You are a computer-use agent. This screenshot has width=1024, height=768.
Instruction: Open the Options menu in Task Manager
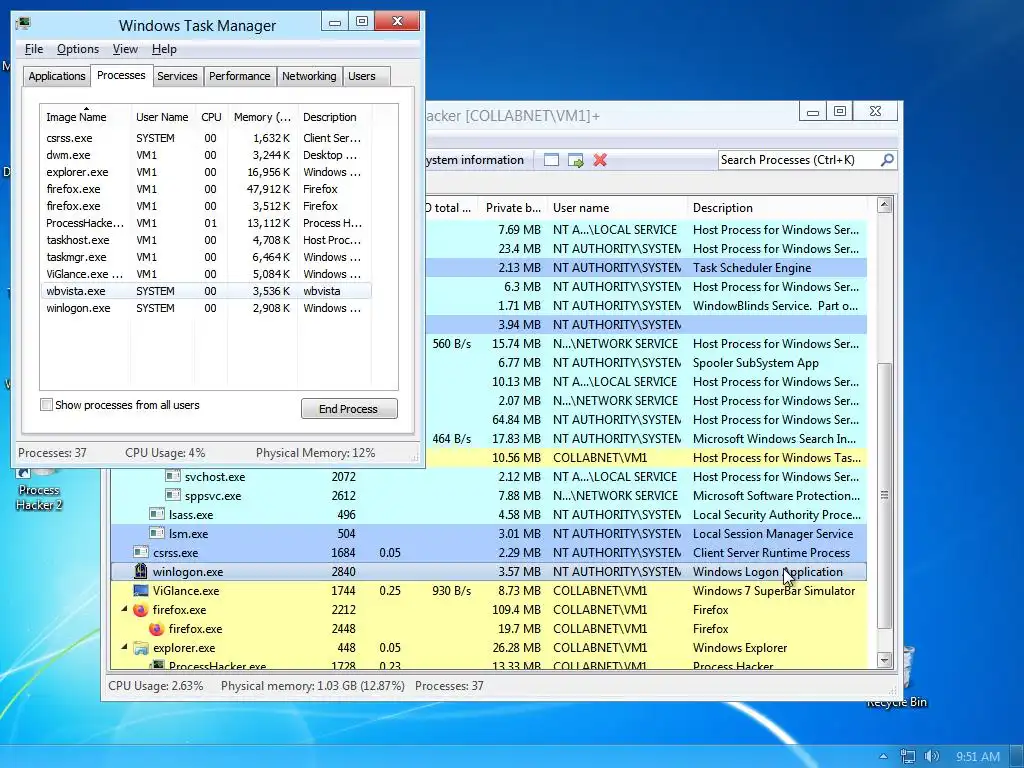[x=78, y=49]
